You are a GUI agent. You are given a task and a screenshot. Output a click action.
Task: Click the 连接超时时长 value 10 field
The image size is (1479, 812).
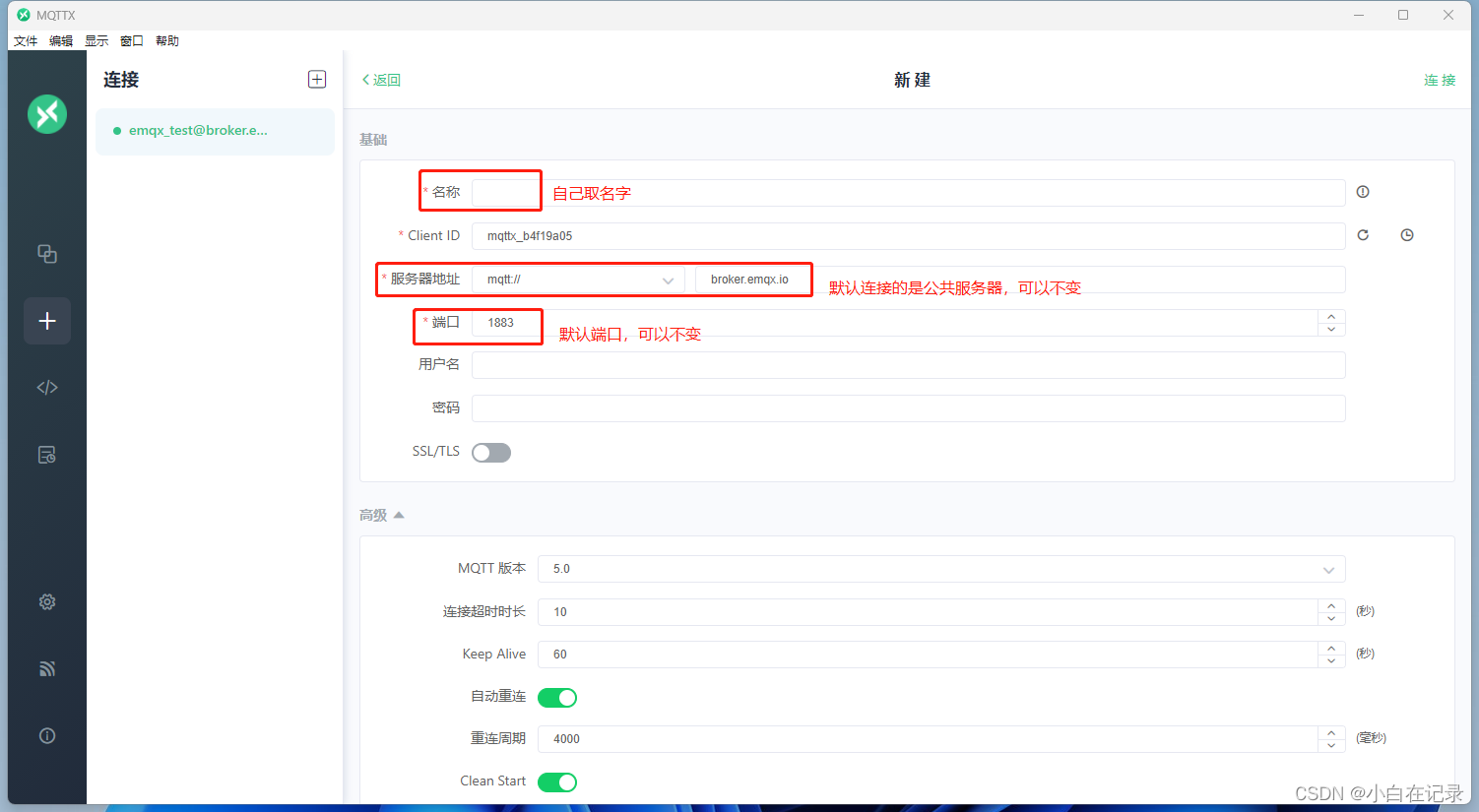927,612
